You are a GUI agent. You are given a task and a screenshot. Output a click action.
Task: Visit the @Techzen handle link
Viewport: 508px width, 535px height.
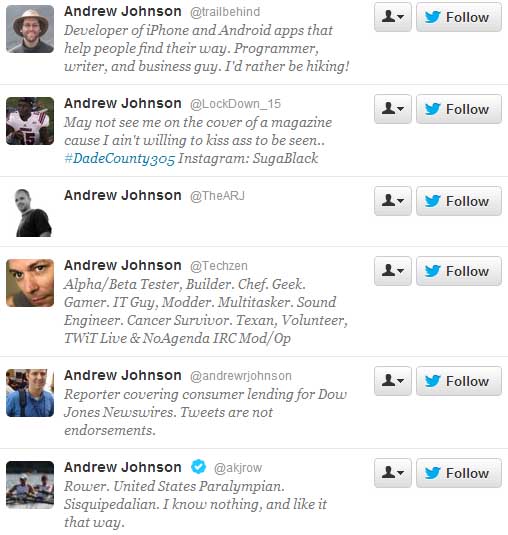pos(219,266)
